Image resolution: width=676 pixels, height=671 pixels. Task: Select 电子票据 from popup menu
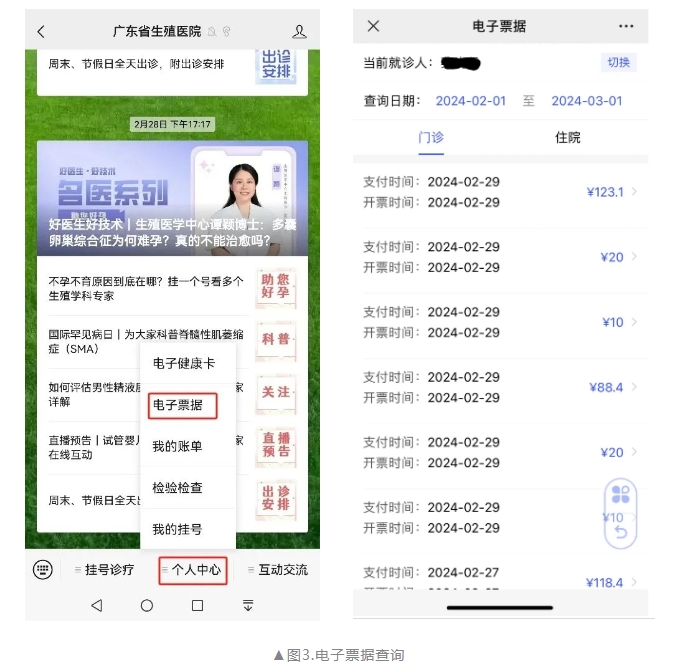(182, 405)
